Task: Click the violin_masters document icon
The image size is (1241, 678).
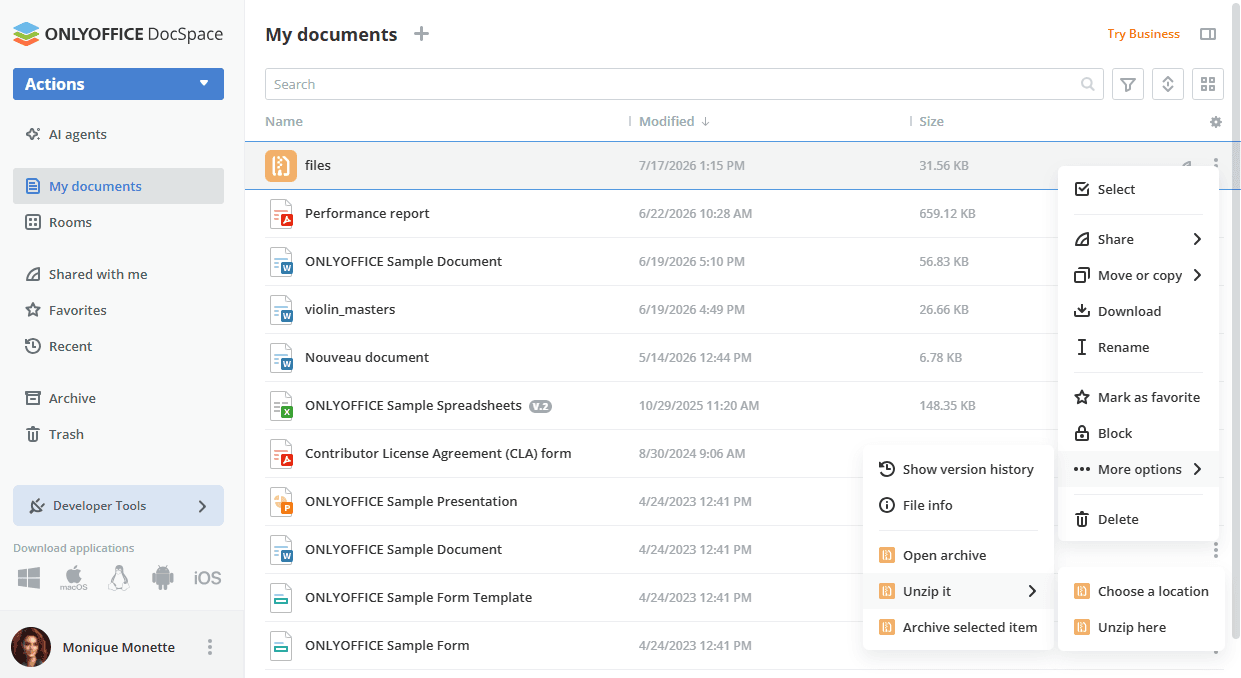Action: coord(281,309)
